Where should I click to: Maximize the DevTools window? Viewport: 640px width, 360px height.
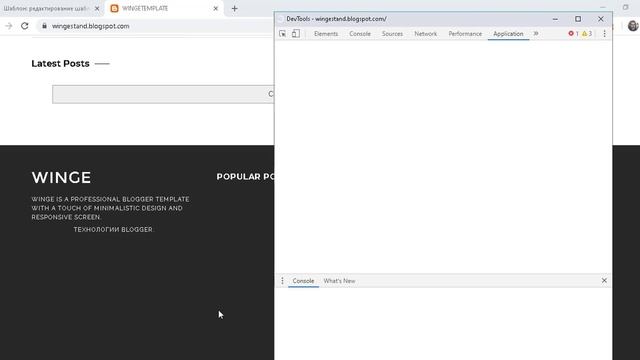pos(578,19)
